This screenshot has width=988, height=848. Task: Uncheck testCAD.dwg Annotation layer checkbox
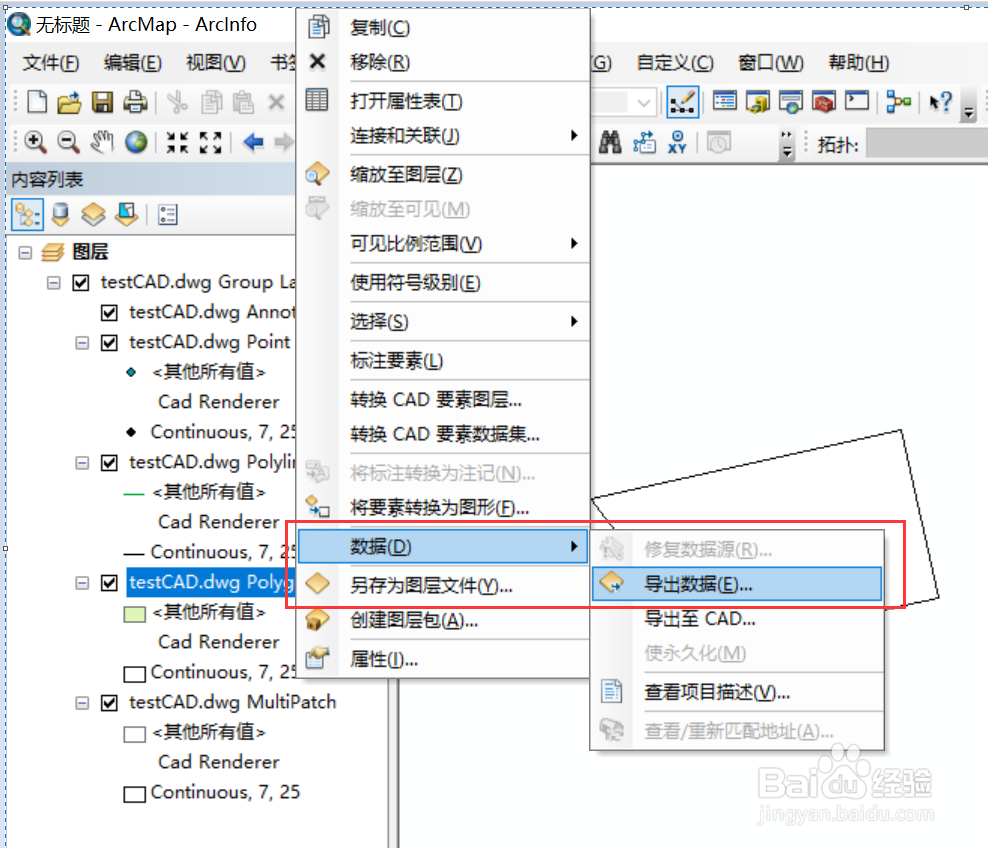(109, 312)
